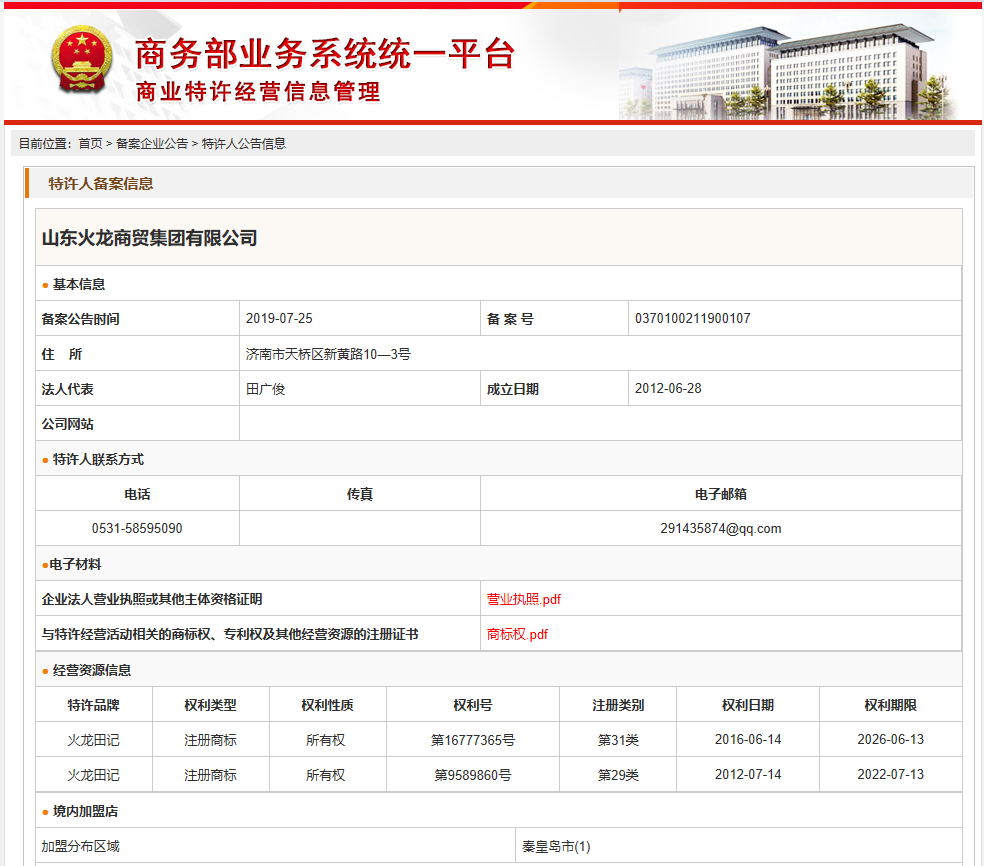Select trademark number 第16777365号
The height and width of the screenshot is (866, 984).
point(473,740)
